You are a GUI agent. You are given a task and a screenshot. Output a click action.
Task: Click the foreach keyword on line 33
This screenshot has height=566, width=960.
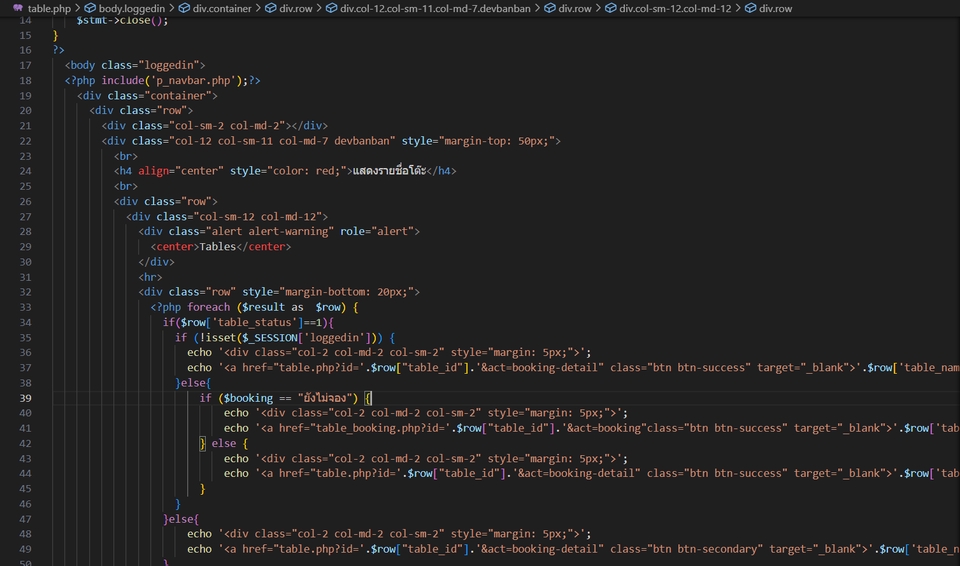[209, 308]
